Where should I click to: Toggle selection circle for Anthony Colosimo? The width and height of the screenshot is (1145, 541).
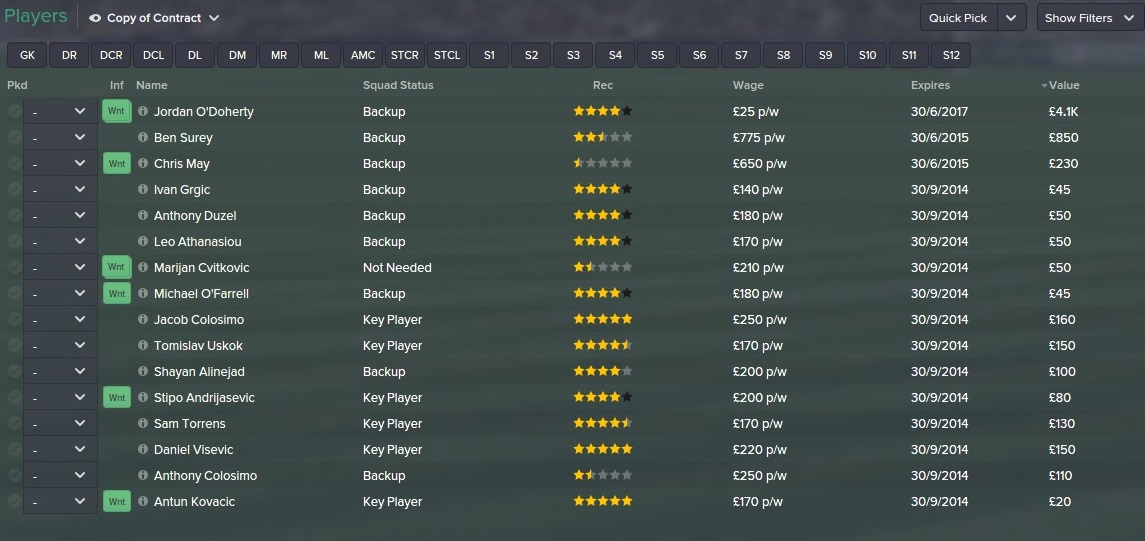click(14, 476)
